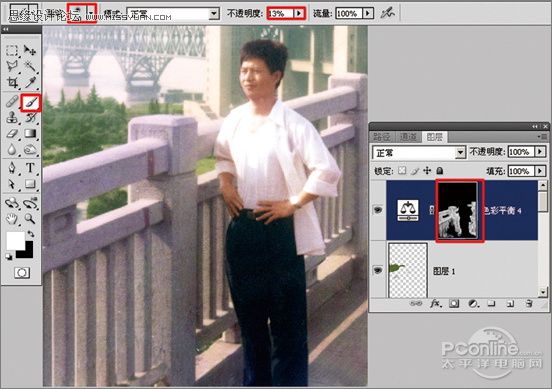552x389 pixels.
Task: Create a new layer group
Action: click(491, 303)
